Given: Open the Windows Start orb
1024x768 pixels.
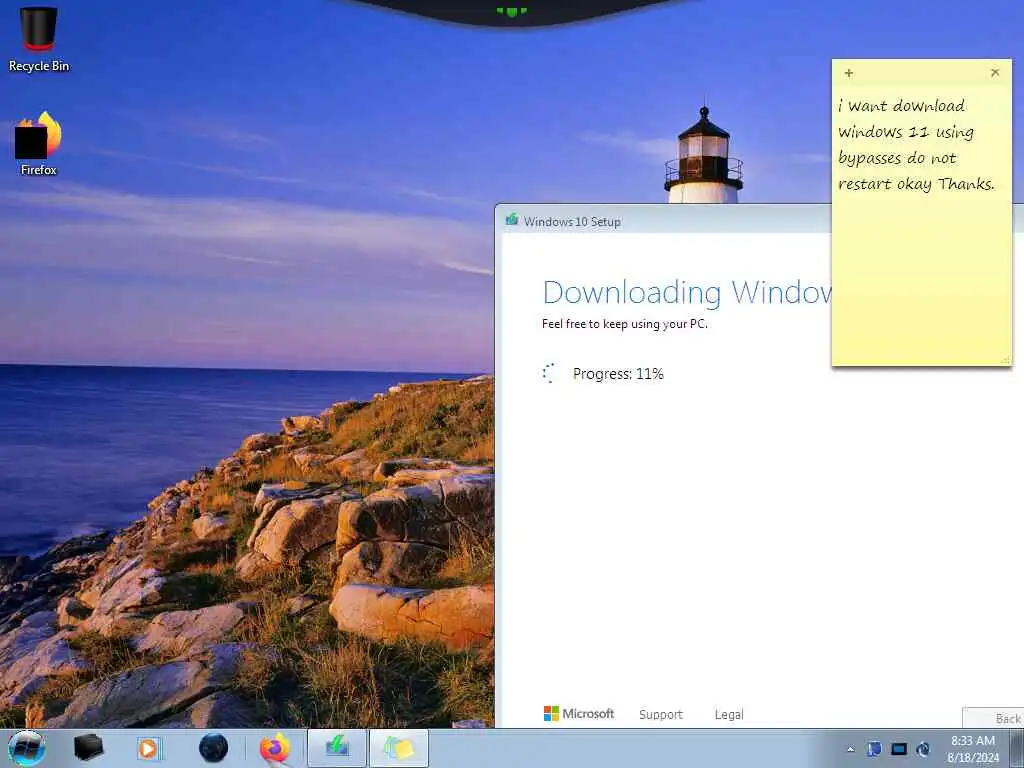Looking at the screenshot, I should pos(27,748).
